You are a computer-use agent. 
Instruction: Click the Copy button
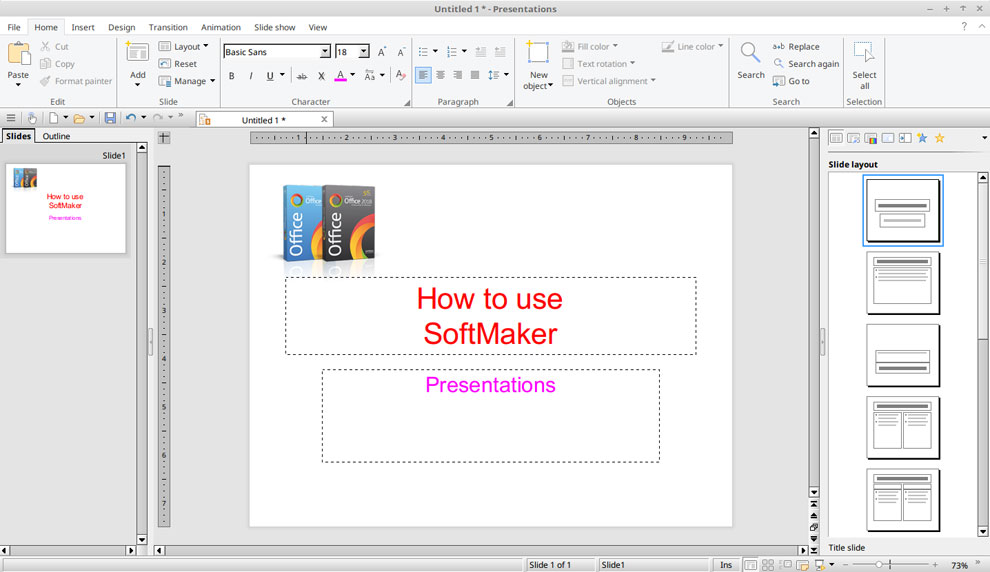point(57,64)
